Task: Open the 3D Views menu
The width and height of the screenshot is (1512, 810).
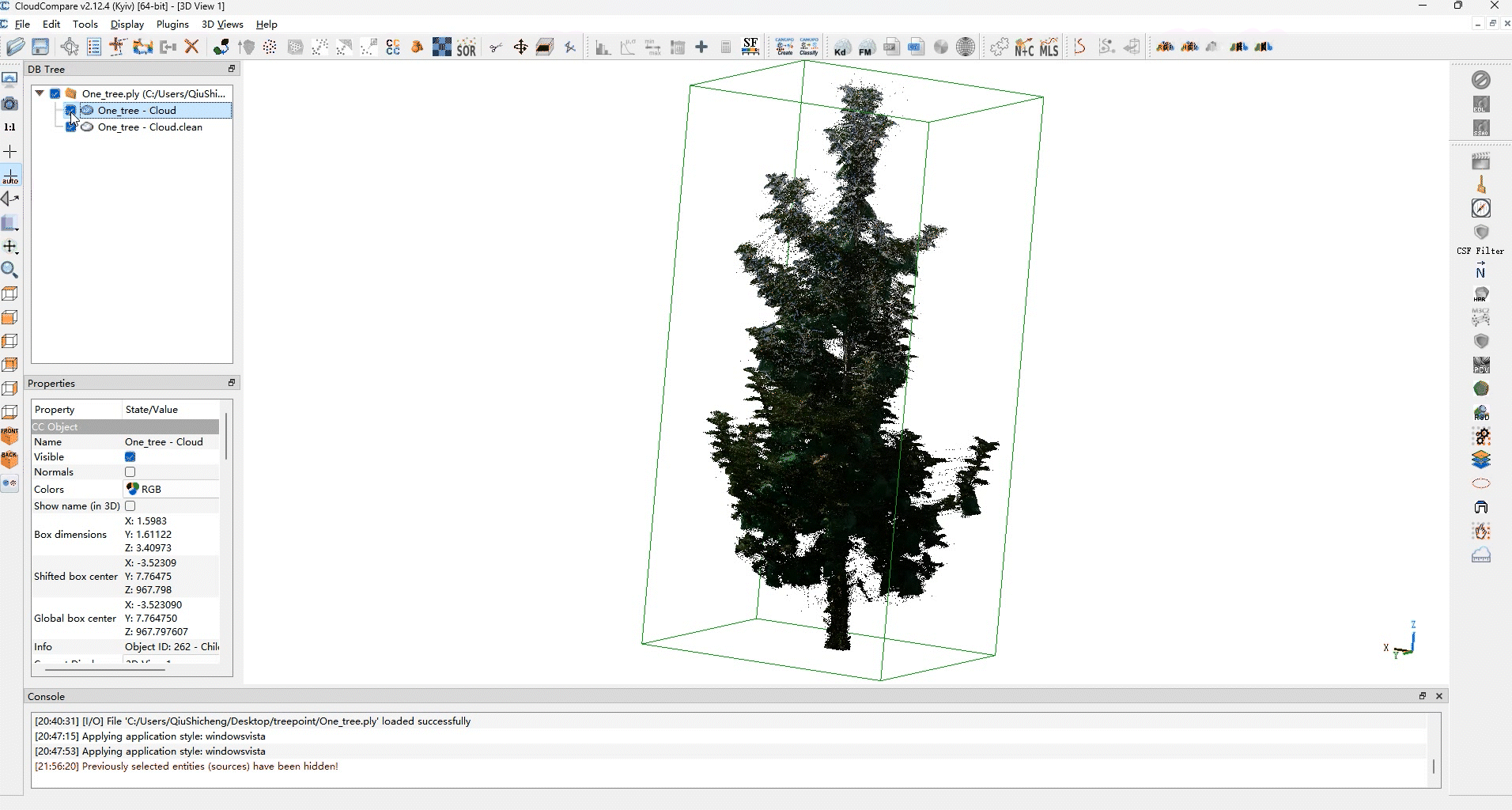Action: click(222, 25)
